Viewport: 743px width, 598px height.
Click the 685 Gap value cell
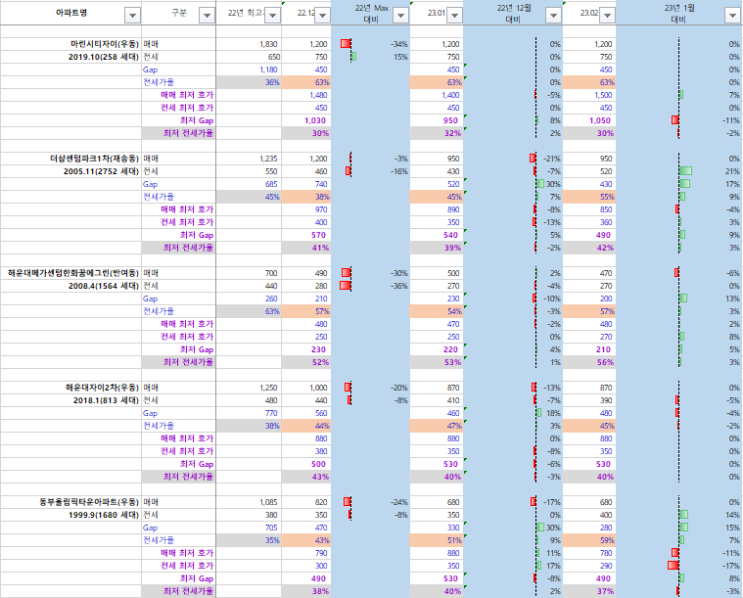pyautogui.click(x=249, y=184)
